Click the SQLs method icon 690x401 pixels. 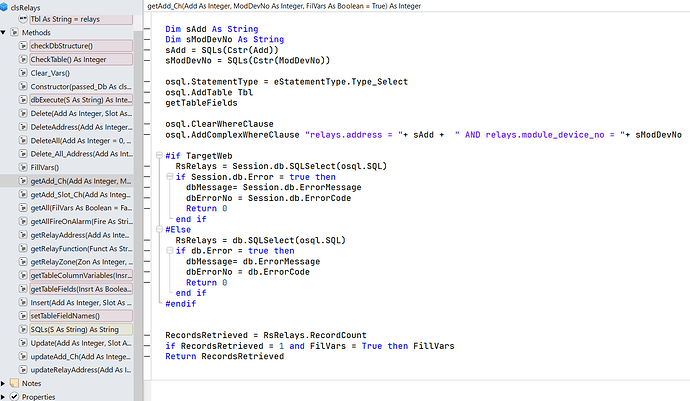[x=23, y=329]
